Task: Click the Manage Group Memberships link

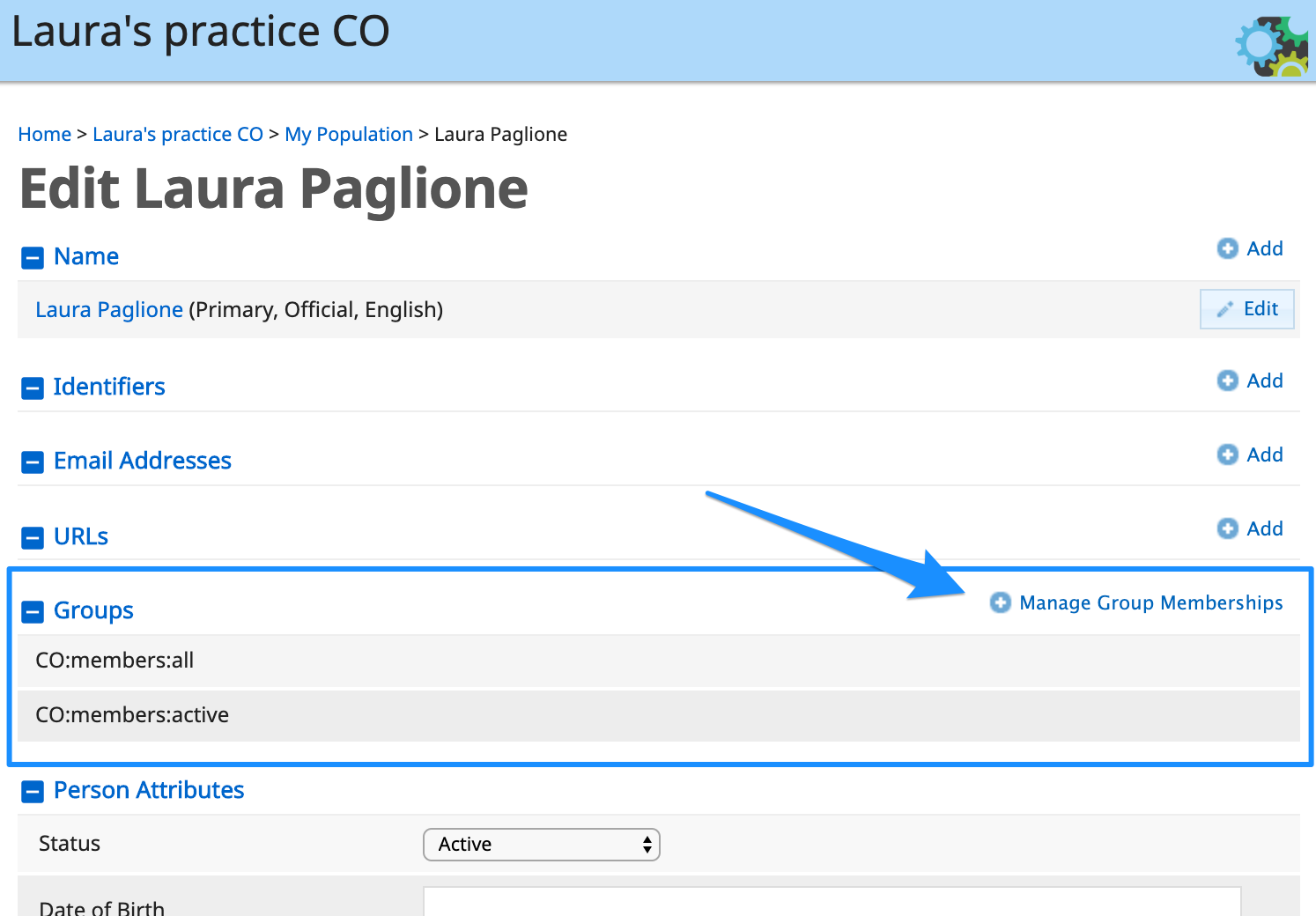Action: [x=1150, y=602]
